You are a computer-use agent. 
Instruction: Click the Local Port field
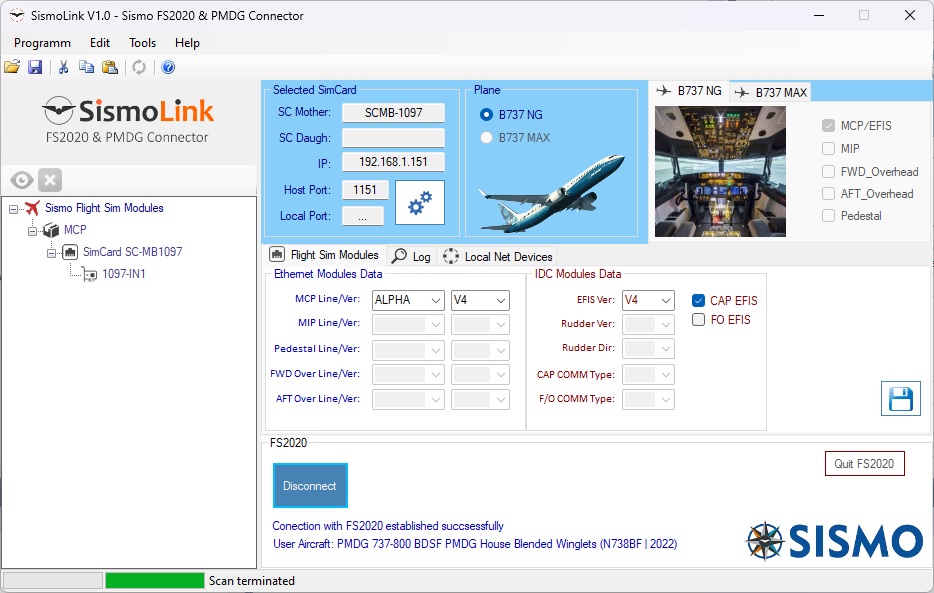(x=363, y=216)
